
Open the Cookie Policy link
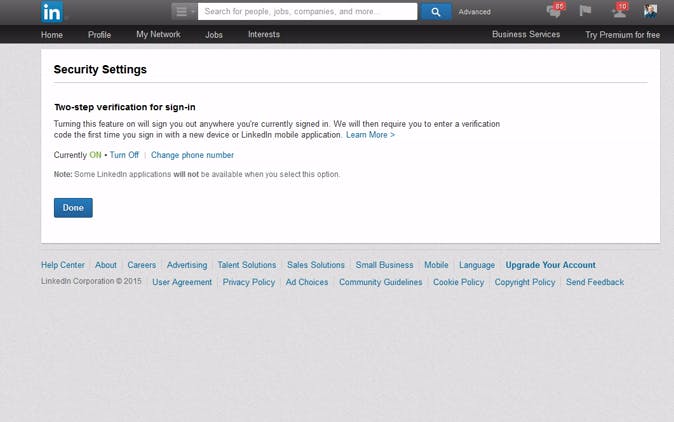click(459, 282)
